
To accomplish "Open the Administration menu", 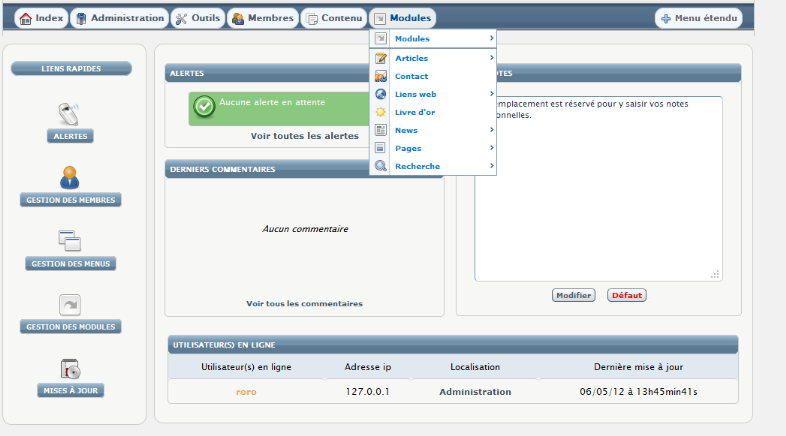I will click(119, 18).
